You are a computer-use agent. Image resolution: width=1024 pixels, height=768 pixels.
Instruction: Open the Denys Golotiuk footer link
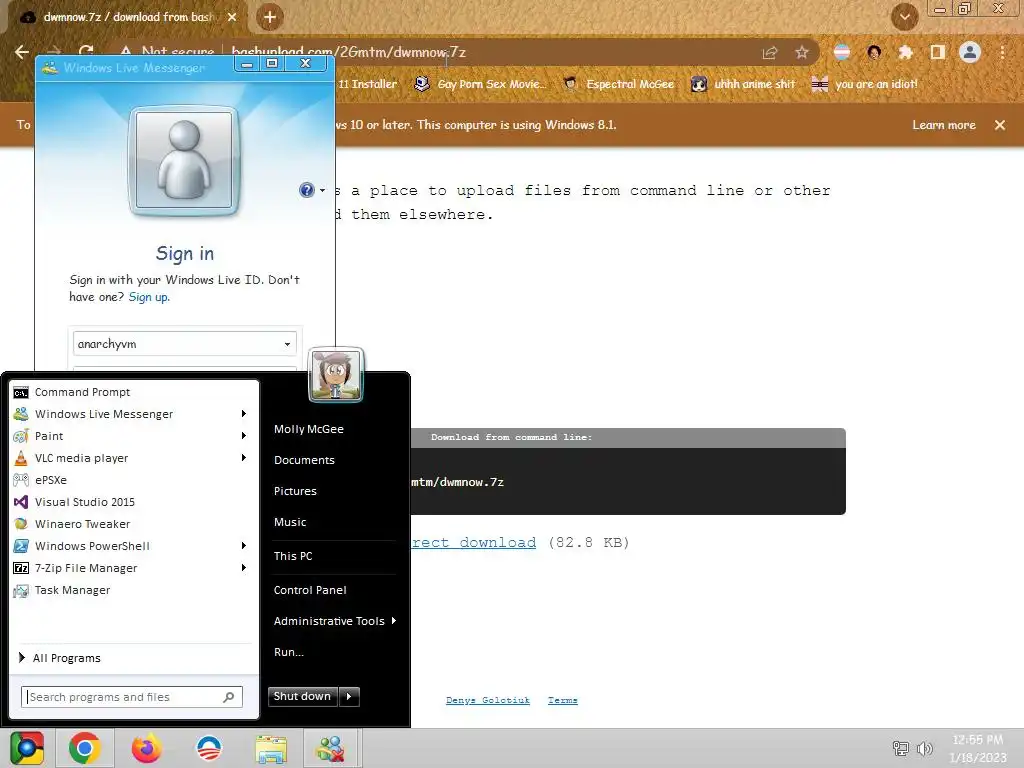488,700
